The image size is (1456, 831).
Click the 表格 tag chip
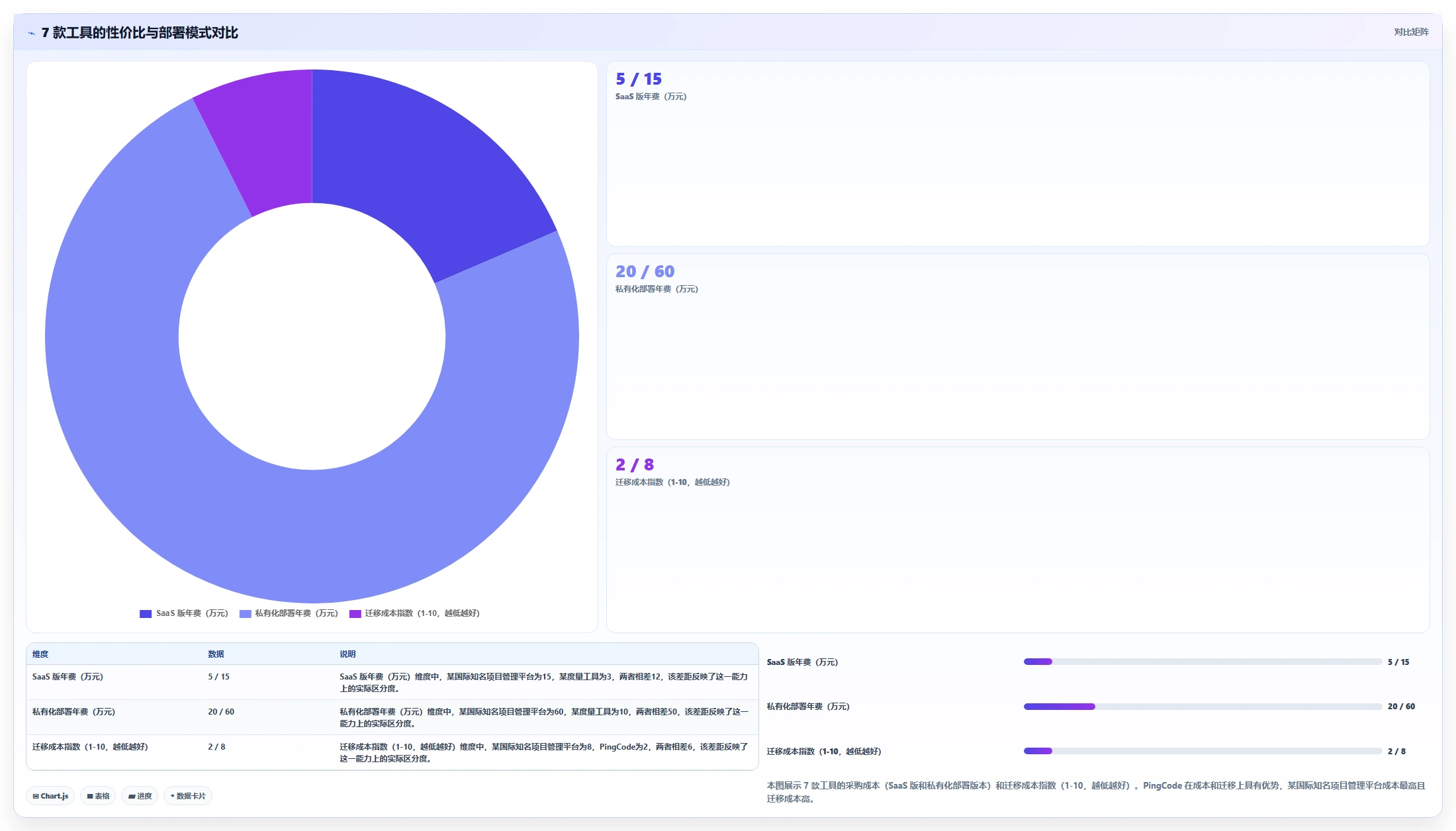(x=98, y=796)
